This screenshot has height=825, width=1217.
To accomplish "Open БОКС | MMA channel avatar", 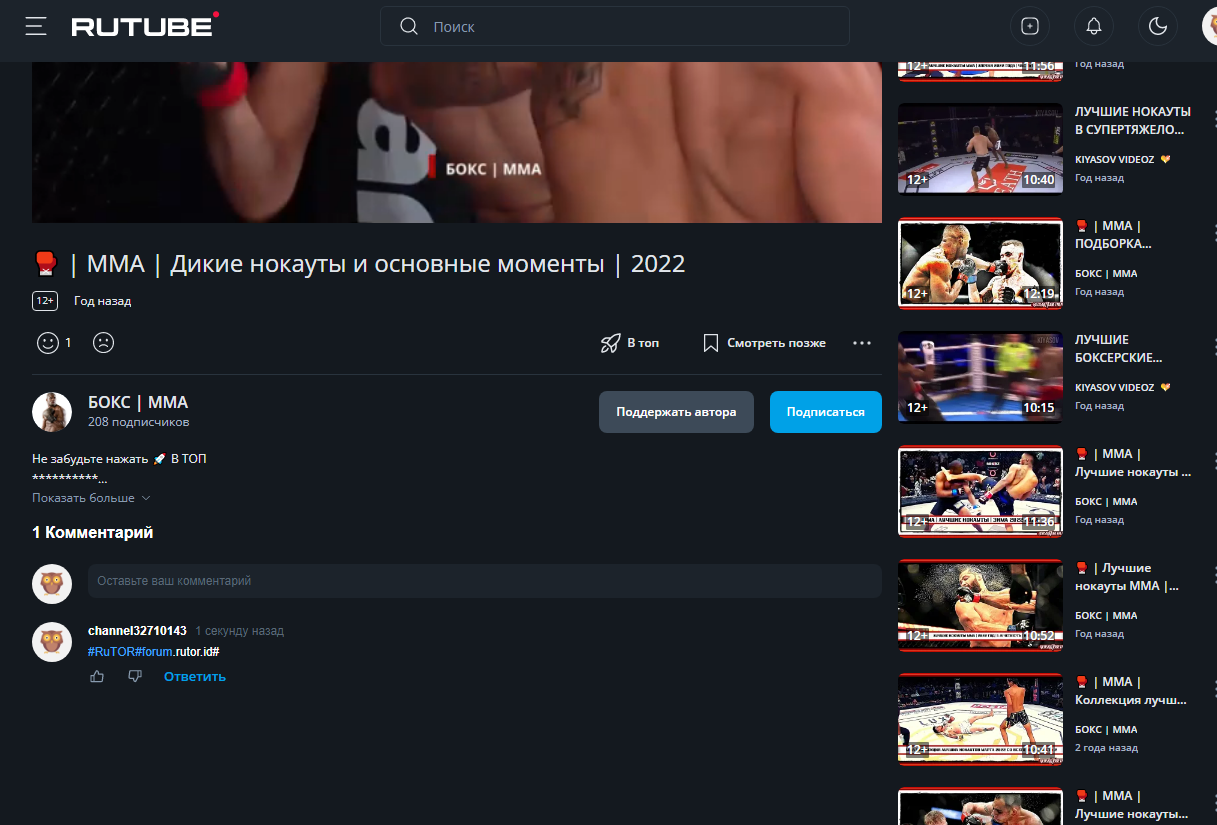I will point(52,412).
